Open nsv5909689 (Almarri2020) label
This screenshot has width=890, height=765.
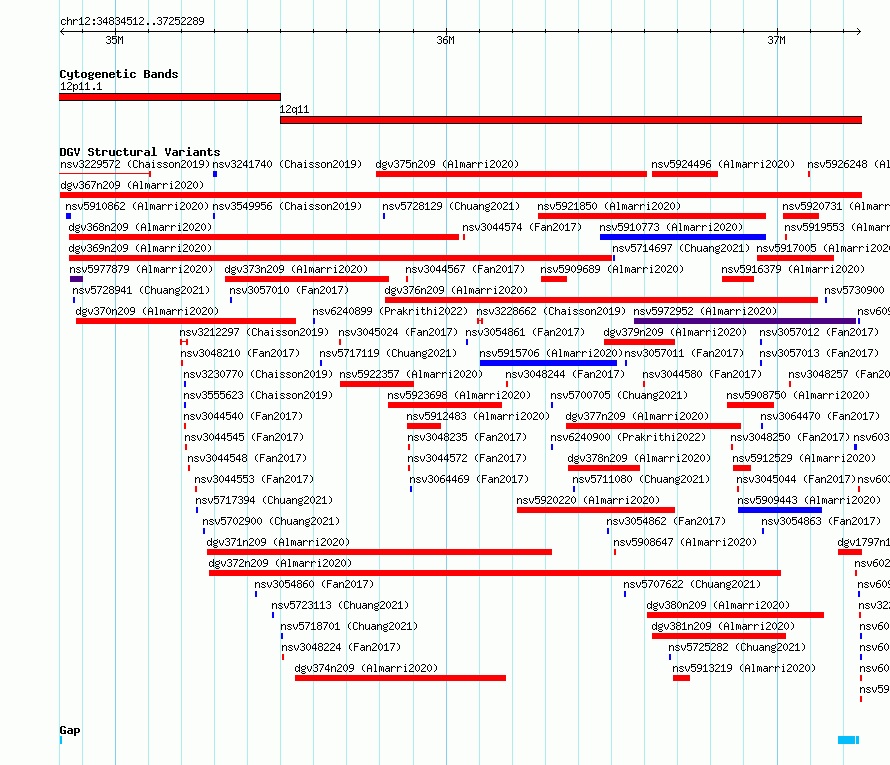point(612,269)
